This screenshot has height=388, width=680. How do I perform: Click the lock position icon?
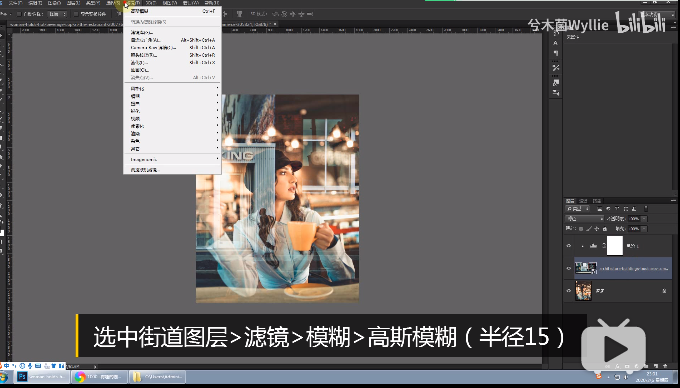click(x=596, y=229)
